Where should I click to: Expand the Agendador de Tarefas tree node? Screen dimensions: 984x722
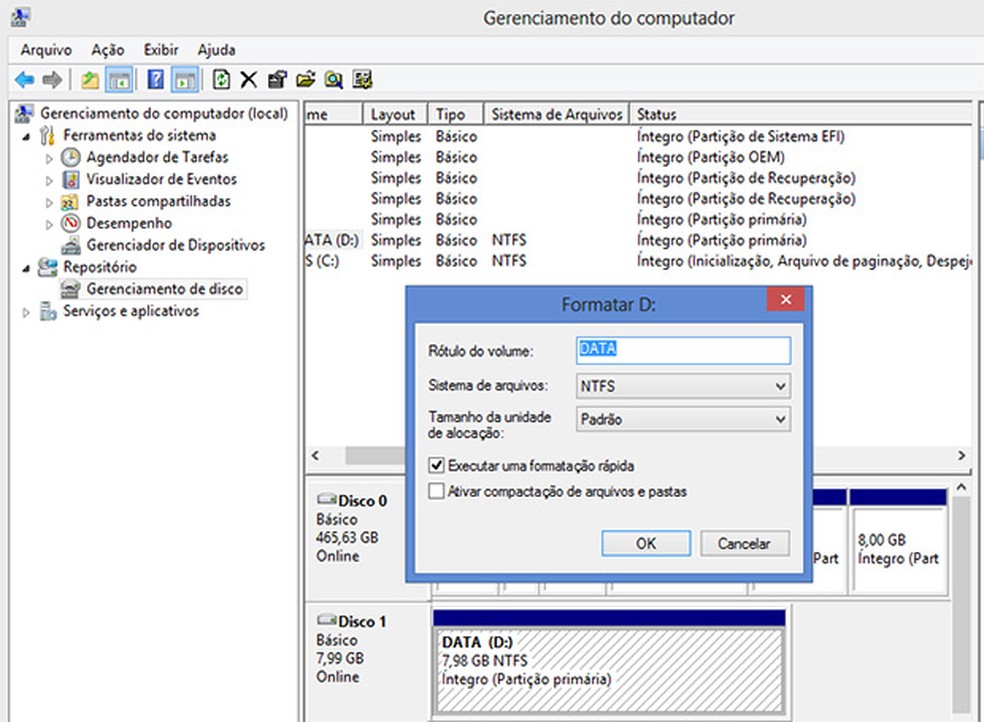49,158
